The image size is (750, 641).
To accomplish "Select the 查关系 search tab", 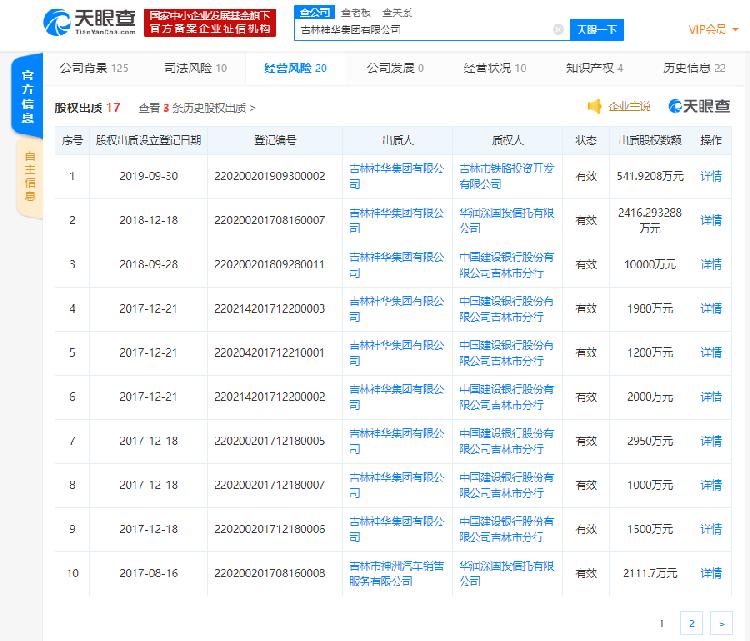I will coord(397,13).
